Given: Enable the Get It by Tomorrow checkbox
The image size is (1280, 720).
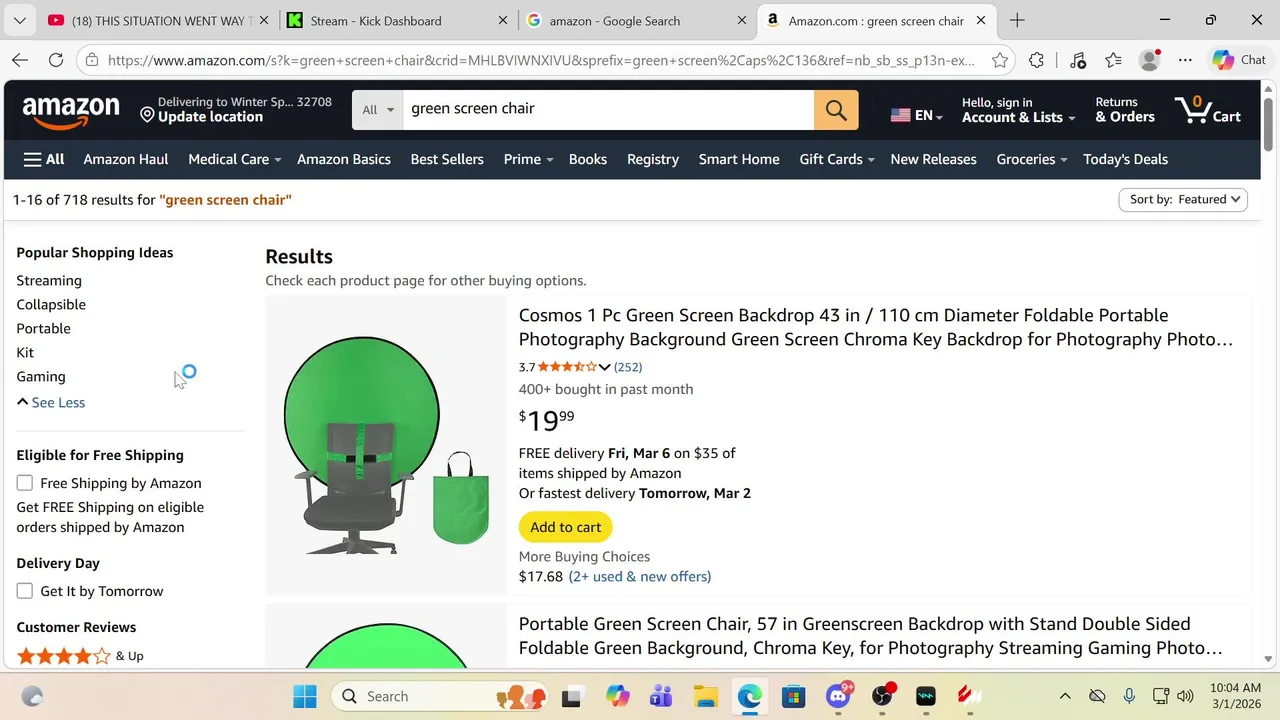Looking at the screenshot, I should [x=25, y=591].
